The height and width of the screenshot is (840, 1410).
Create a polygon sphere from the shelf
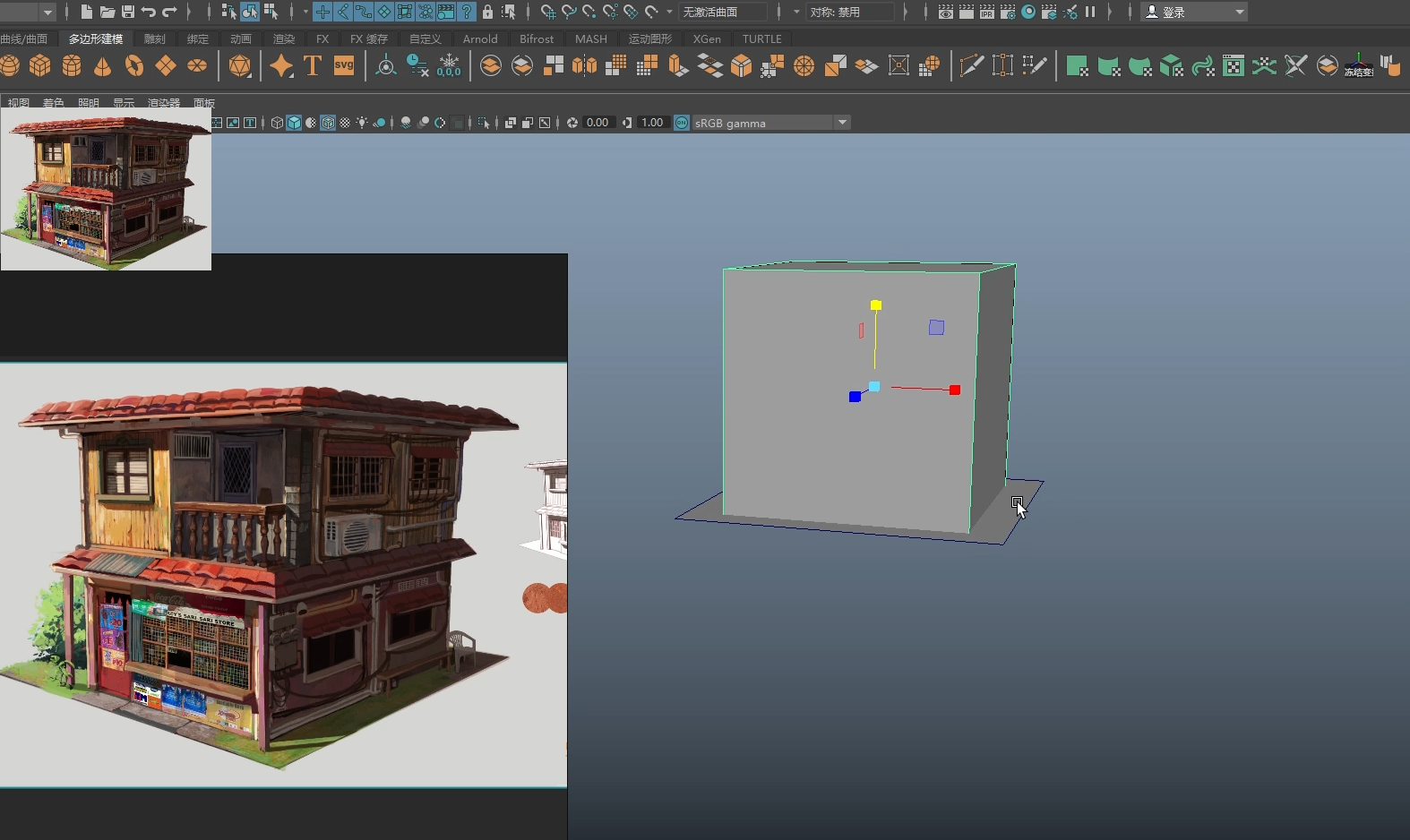[x=10, y=65]
